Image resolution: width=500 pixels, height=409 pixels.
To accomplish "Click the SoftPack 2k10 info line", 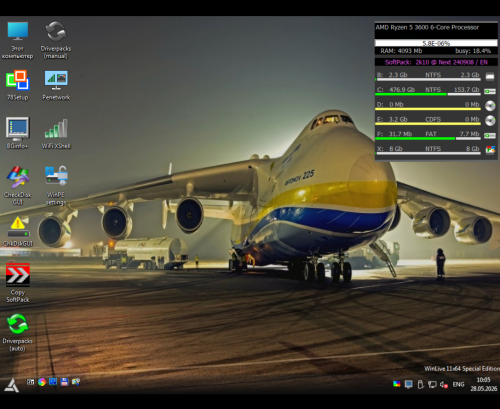I will point(436,62).
